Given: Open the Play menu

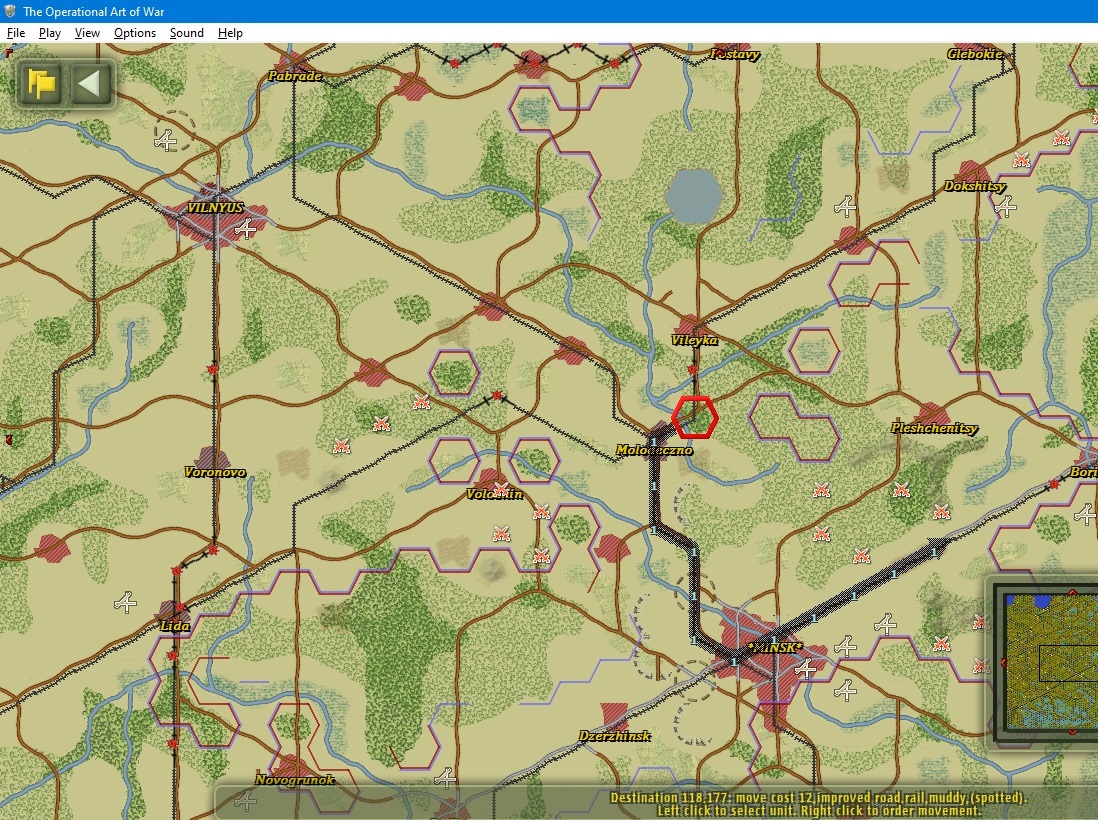Looking at the screenshot, I should coord(50,33).
